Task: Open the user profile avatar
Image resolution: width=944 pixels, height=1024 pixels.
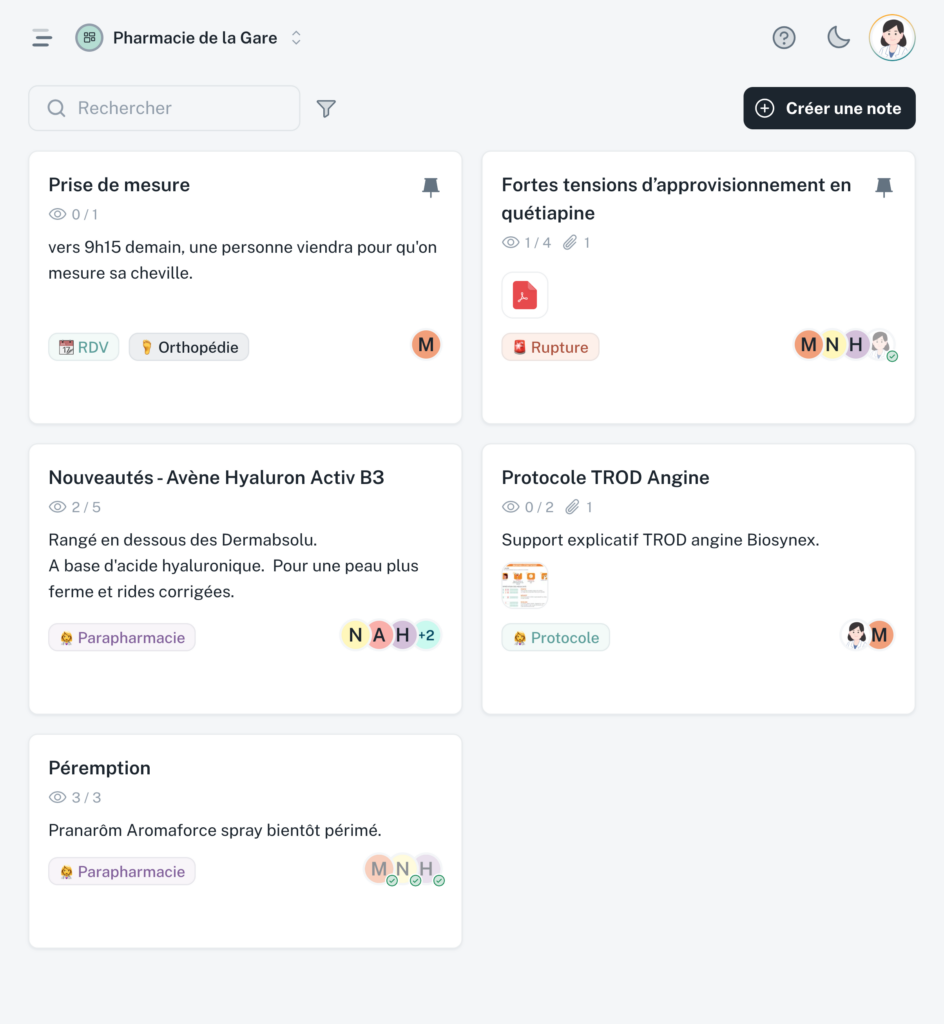Action: tap(892, 38)
